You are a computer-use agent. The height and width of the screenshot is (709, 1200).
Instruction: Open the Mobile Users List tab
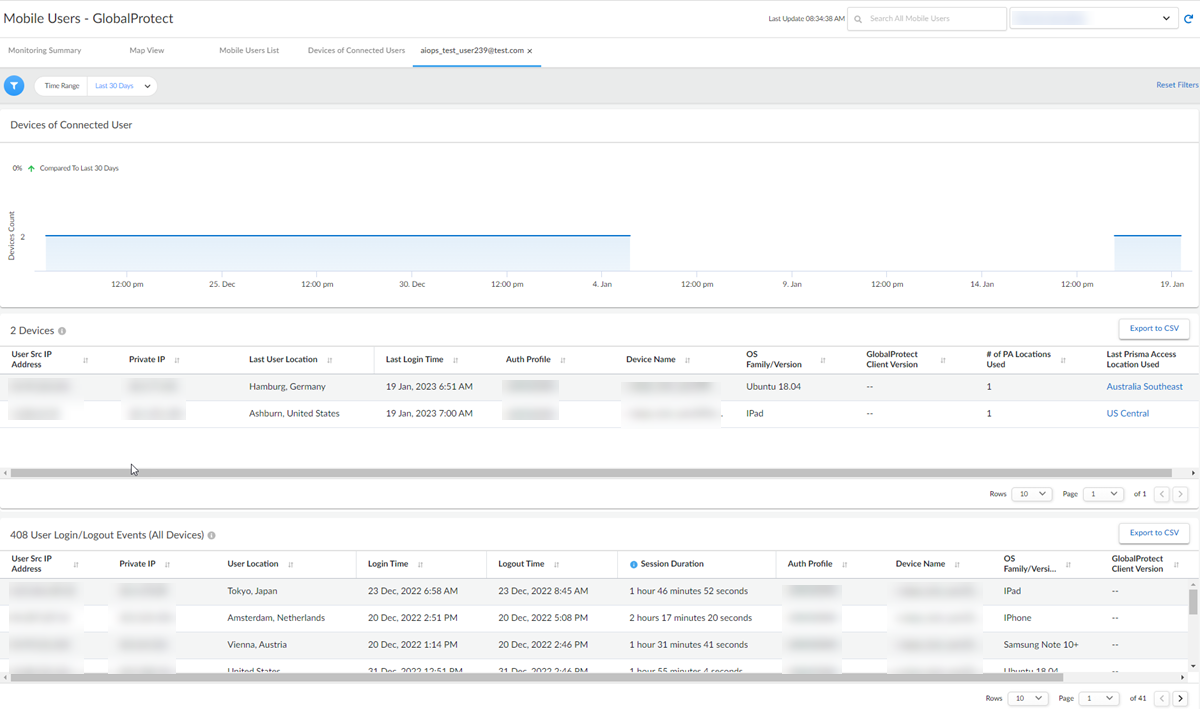[249, 50]
